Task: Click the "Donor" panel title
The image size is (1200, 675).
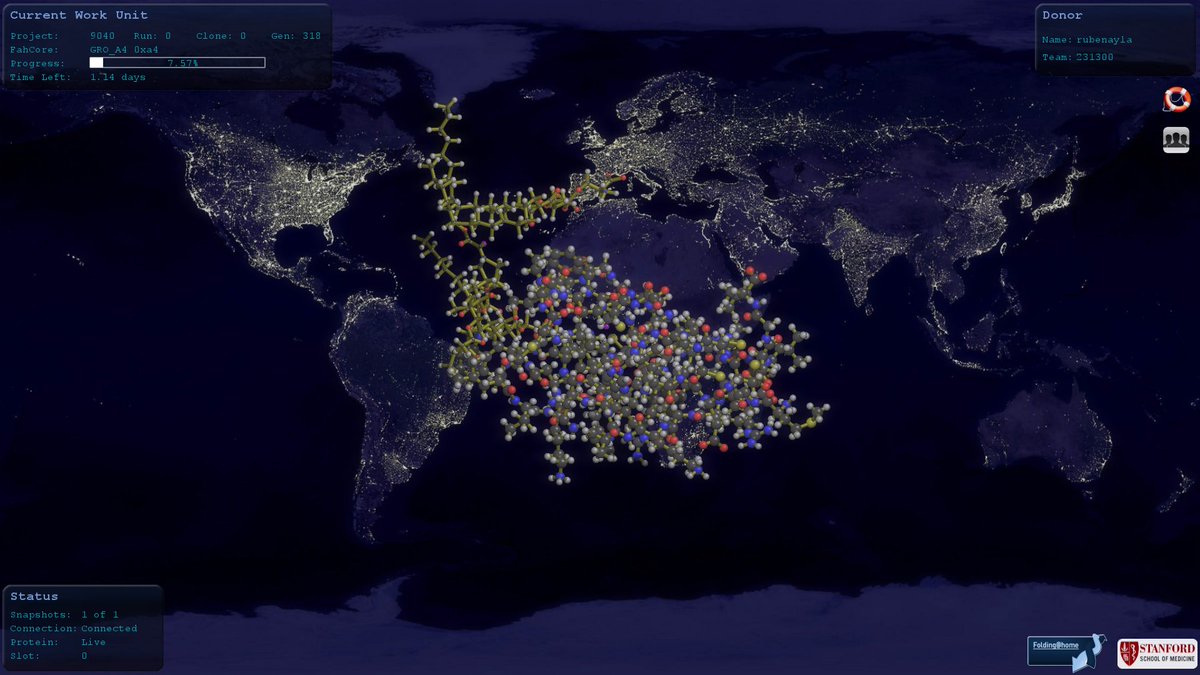Action: 1062,15
